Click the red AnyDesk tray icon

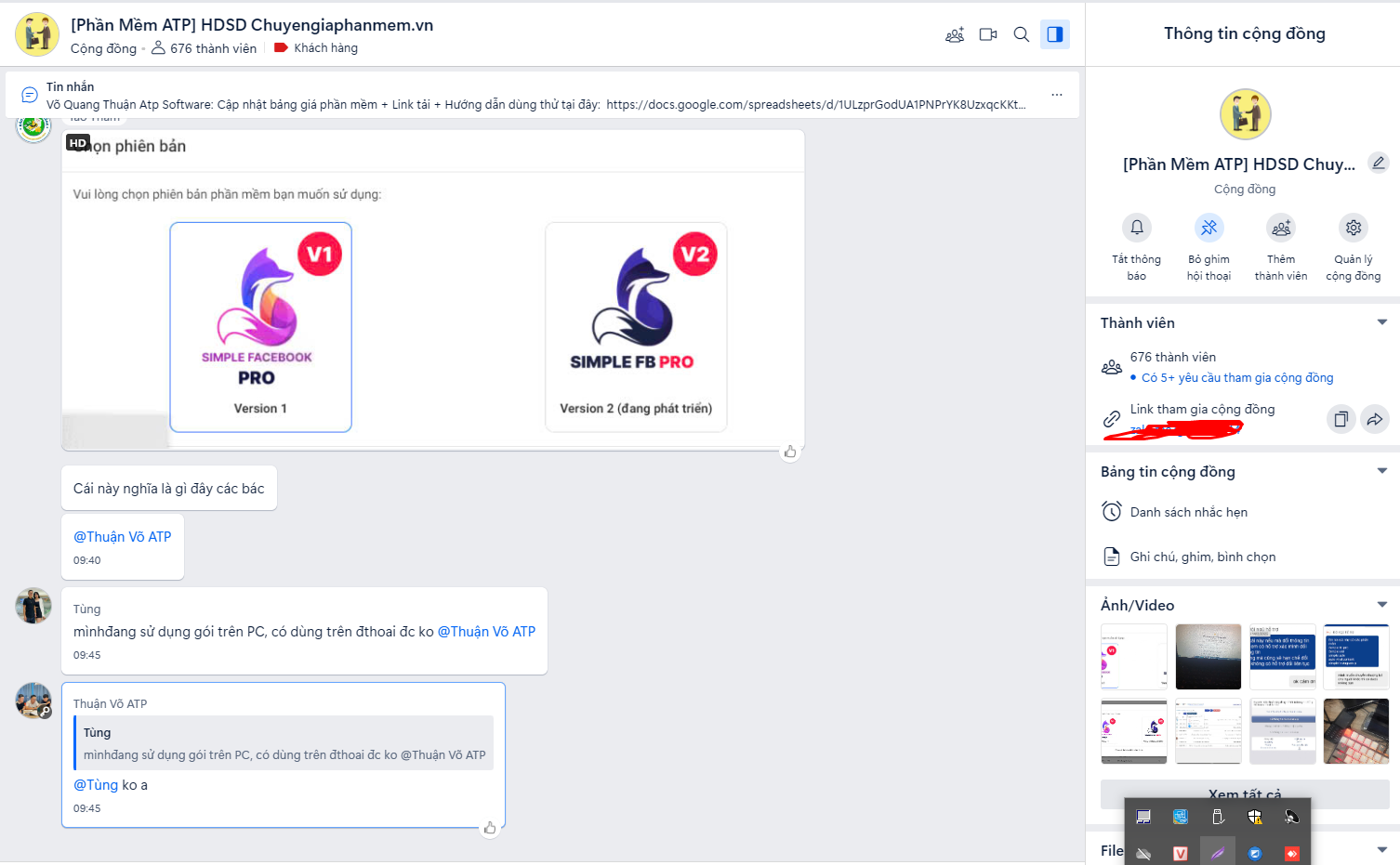tap(1292, 854)
